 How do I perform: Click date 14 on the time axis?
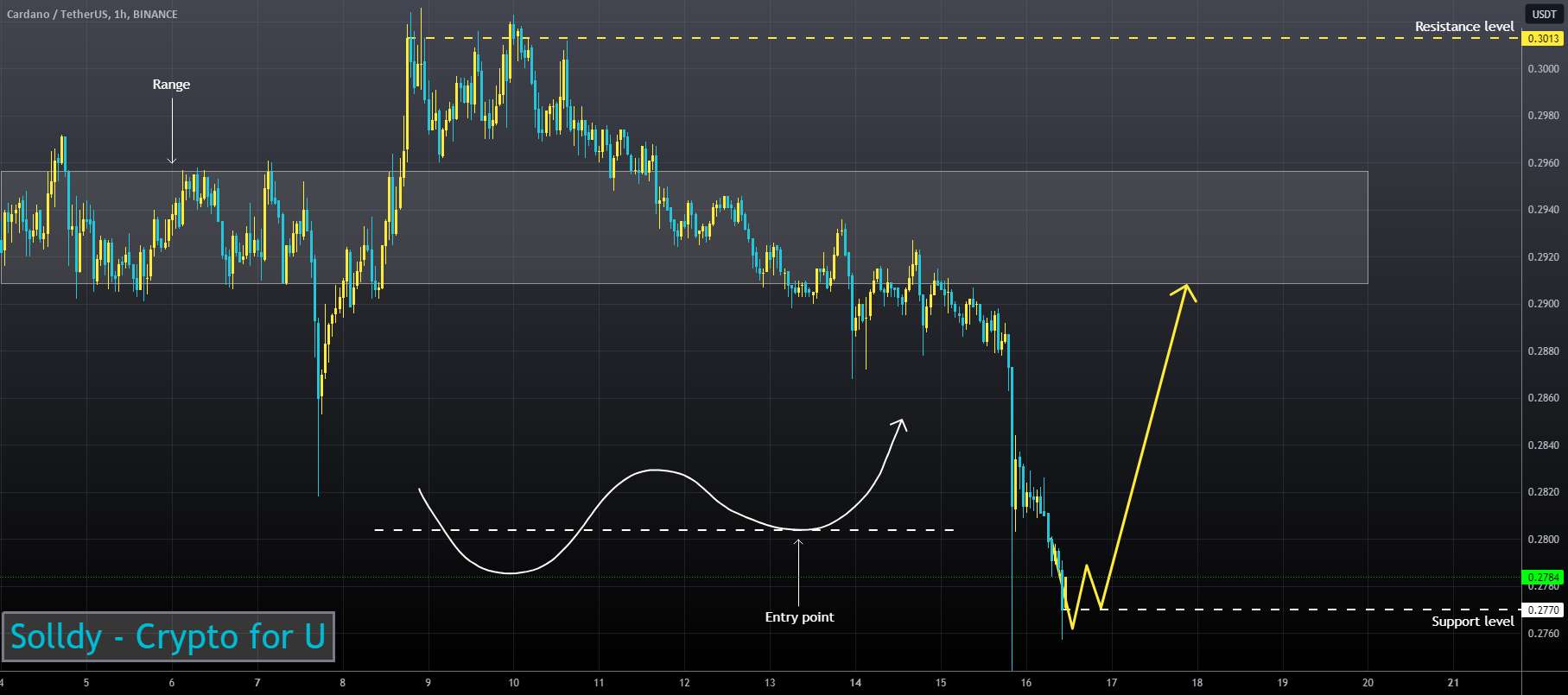(x=855, y=683)
